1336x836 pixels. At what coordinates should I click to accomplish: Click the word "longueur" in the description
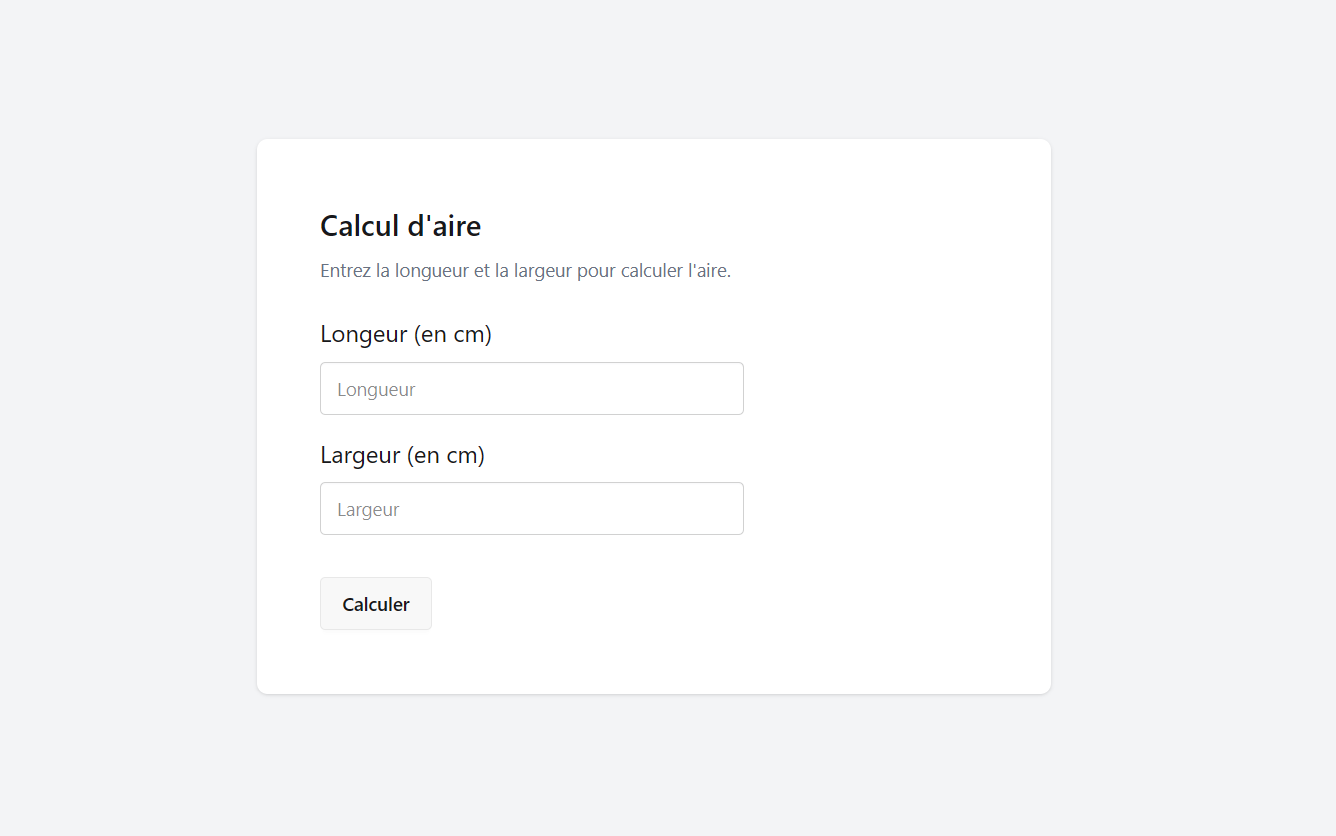pos(432,271)
